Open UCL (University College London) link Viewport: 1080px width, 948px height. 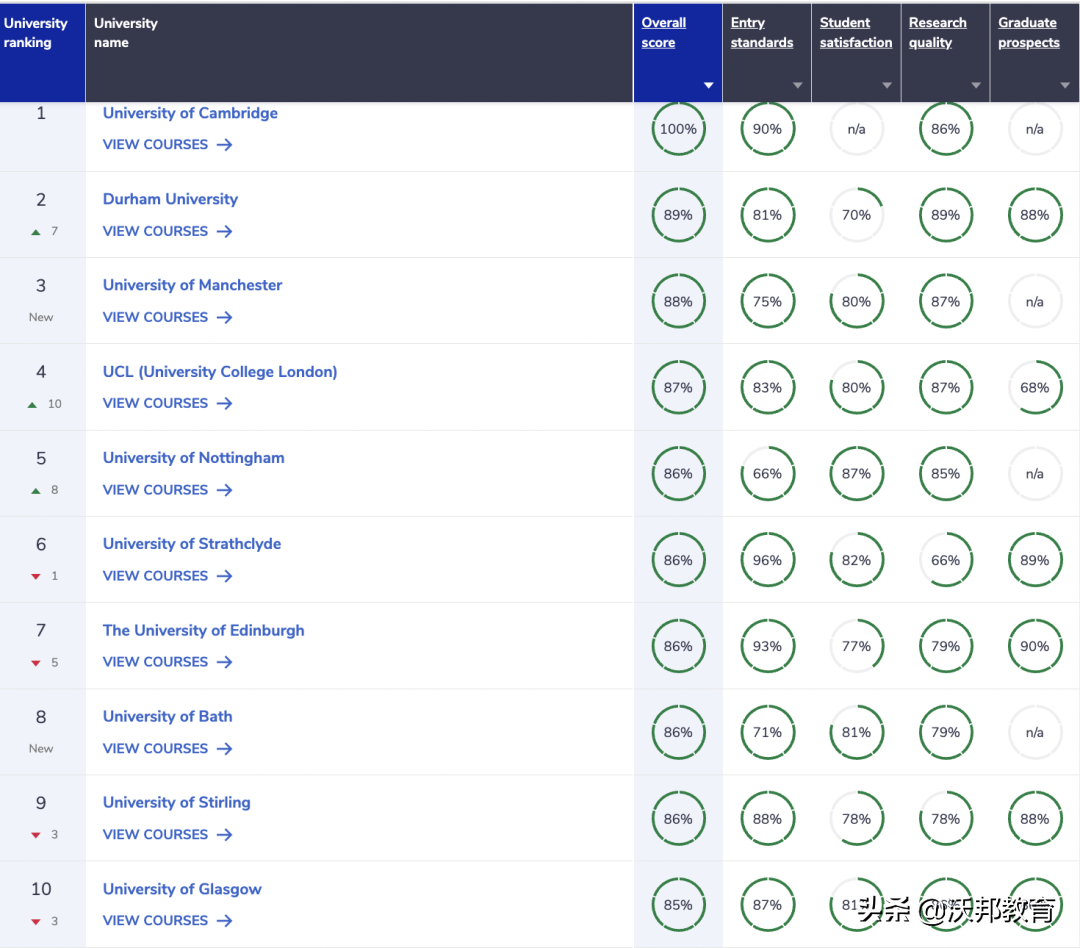pos(220,372)
